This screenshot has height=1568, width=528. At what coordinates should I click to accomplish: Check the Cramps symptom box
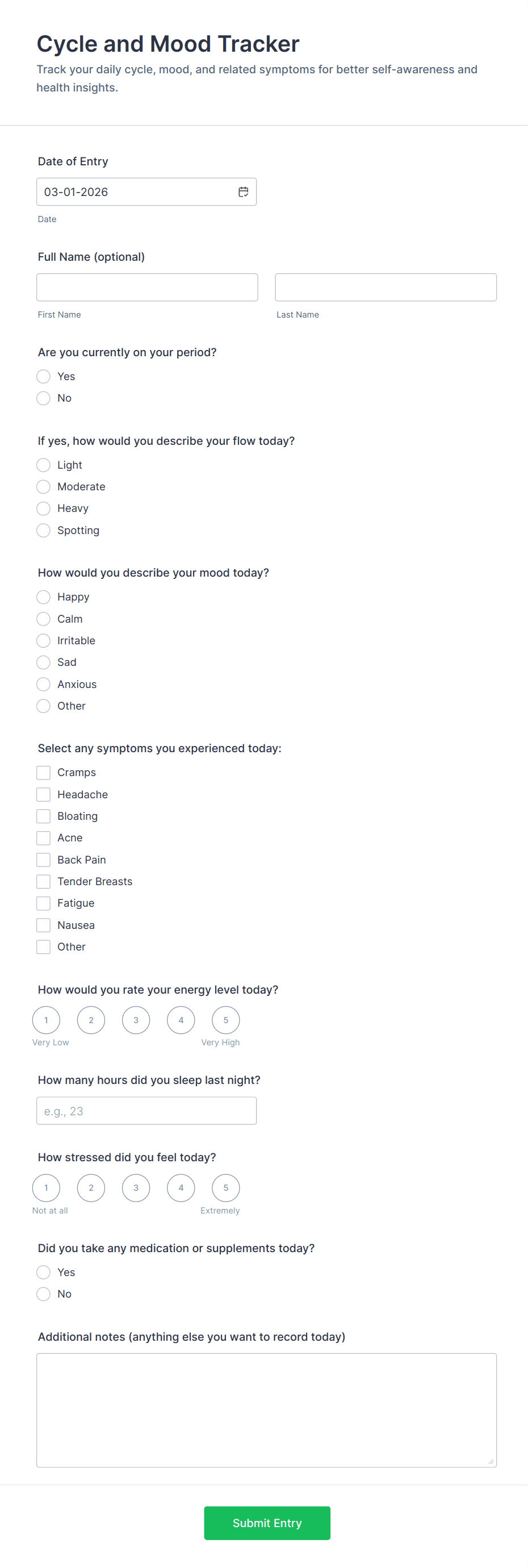pyautogui.click(x=43, y=773)
